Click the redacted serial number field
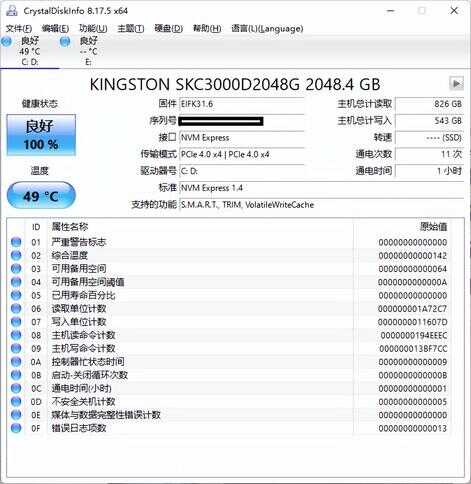The height and width of the screenshot is (484, 471). coord(242,121)
